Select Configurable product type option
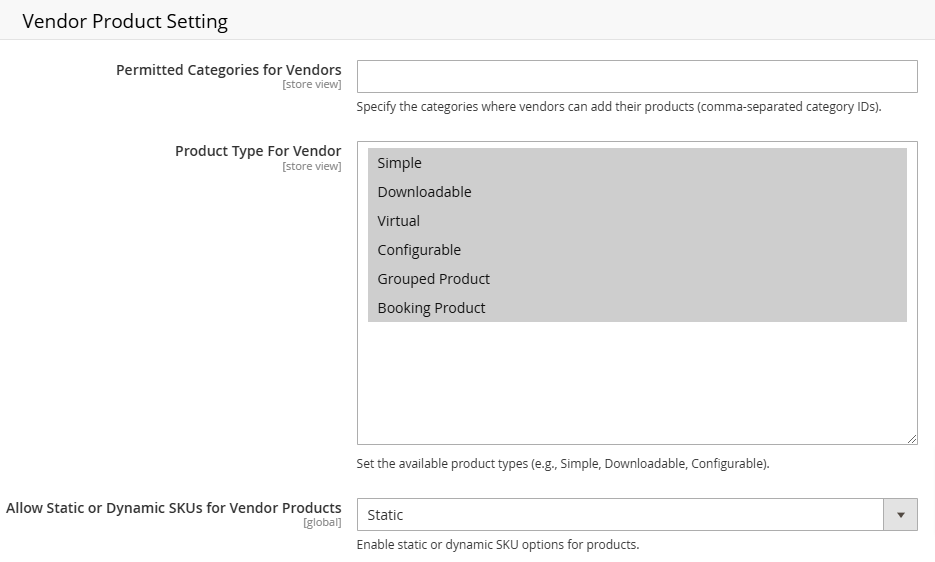This screenshot has width=935, height=562. tap(637, 250)
